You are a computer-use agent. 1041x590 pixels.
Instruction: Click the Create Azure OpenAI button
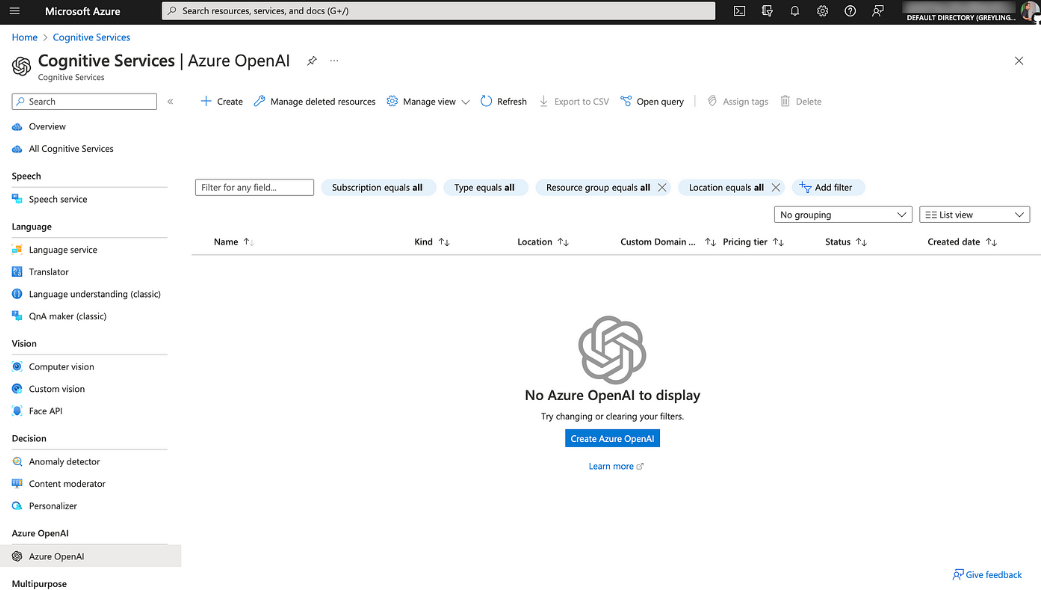click(x=612, y=438)
